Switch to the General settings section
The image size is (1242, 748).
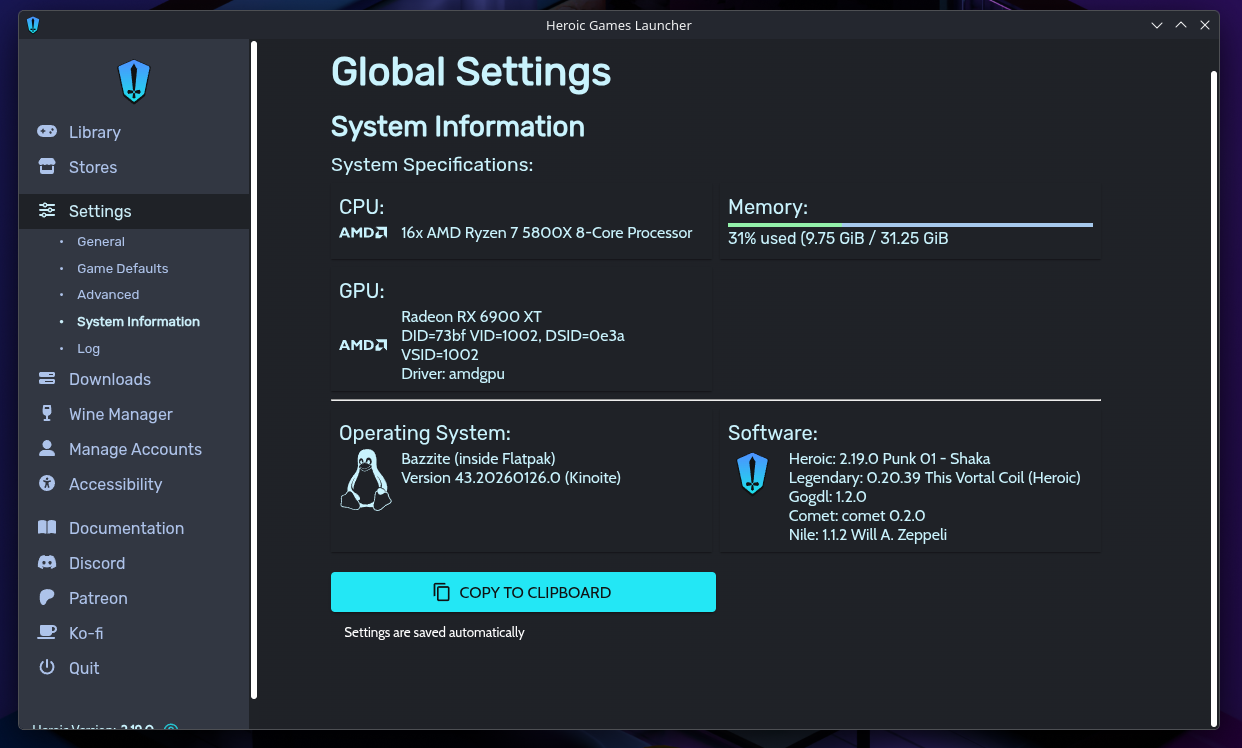click(x=100, y=241)
